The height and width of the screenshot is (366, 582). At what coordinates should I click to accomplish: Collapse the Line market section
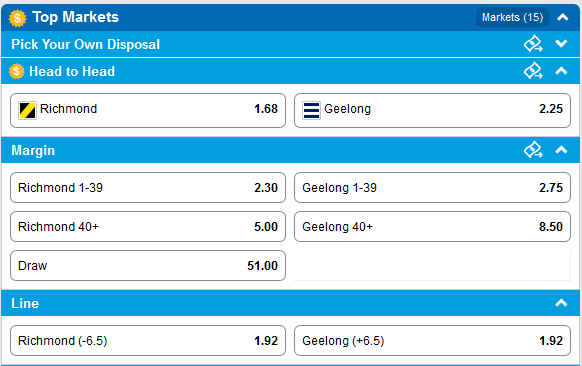point(561,303)
